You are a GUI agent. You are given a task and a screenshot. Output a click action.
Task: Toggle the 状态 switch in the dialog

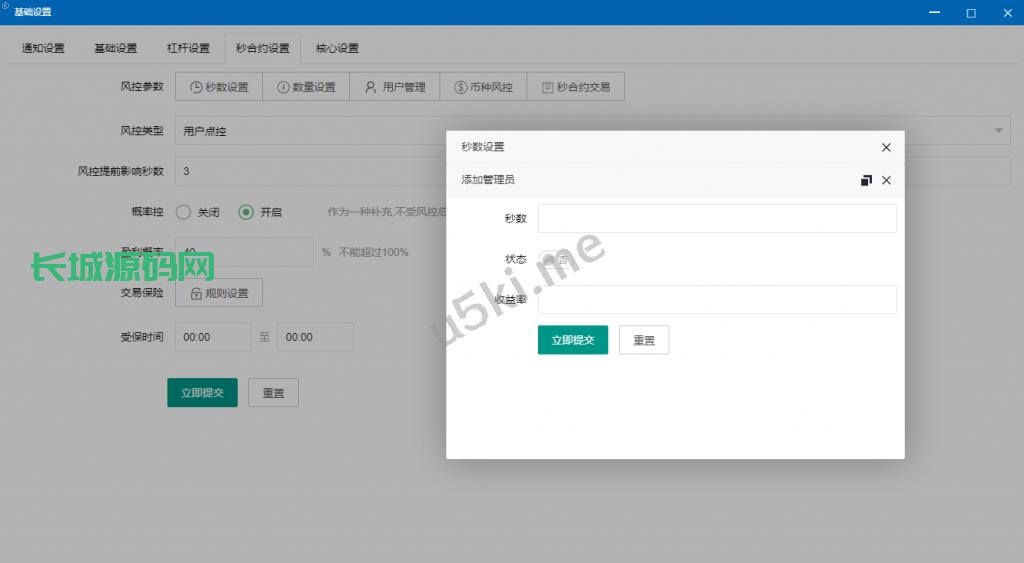pyautogui.click(x=554, y=259)
